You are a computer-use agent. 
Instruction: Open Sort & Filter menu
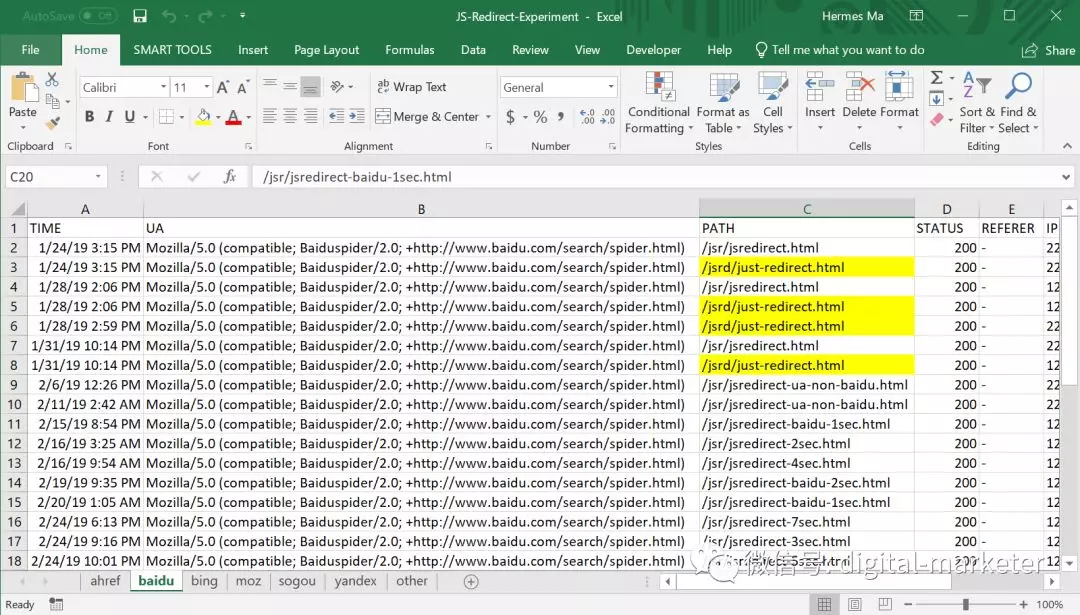pos(977,103)
